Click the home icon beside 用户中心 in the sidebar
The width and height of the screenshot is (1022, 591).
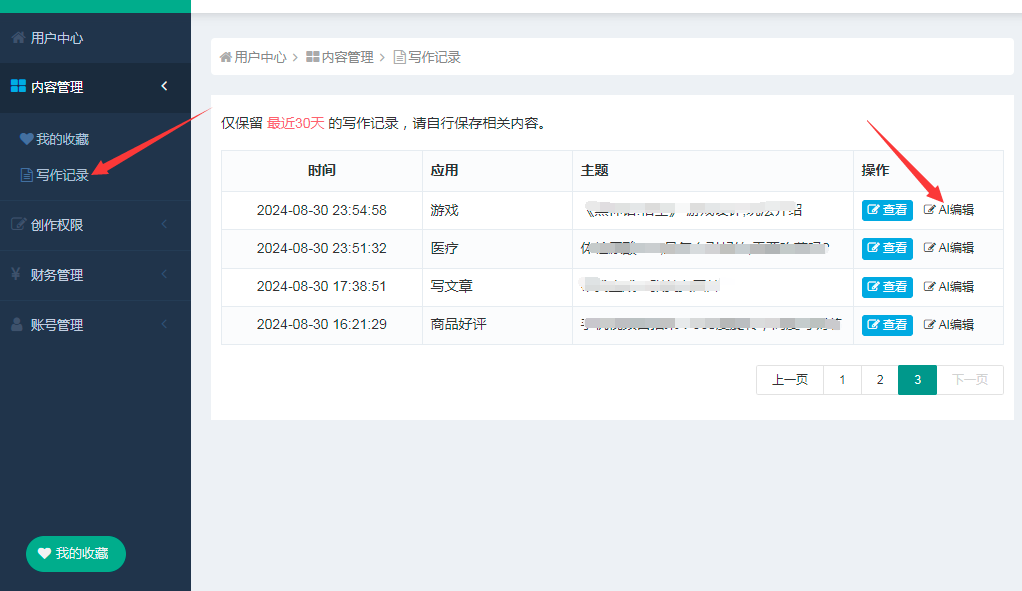point(18,38)
